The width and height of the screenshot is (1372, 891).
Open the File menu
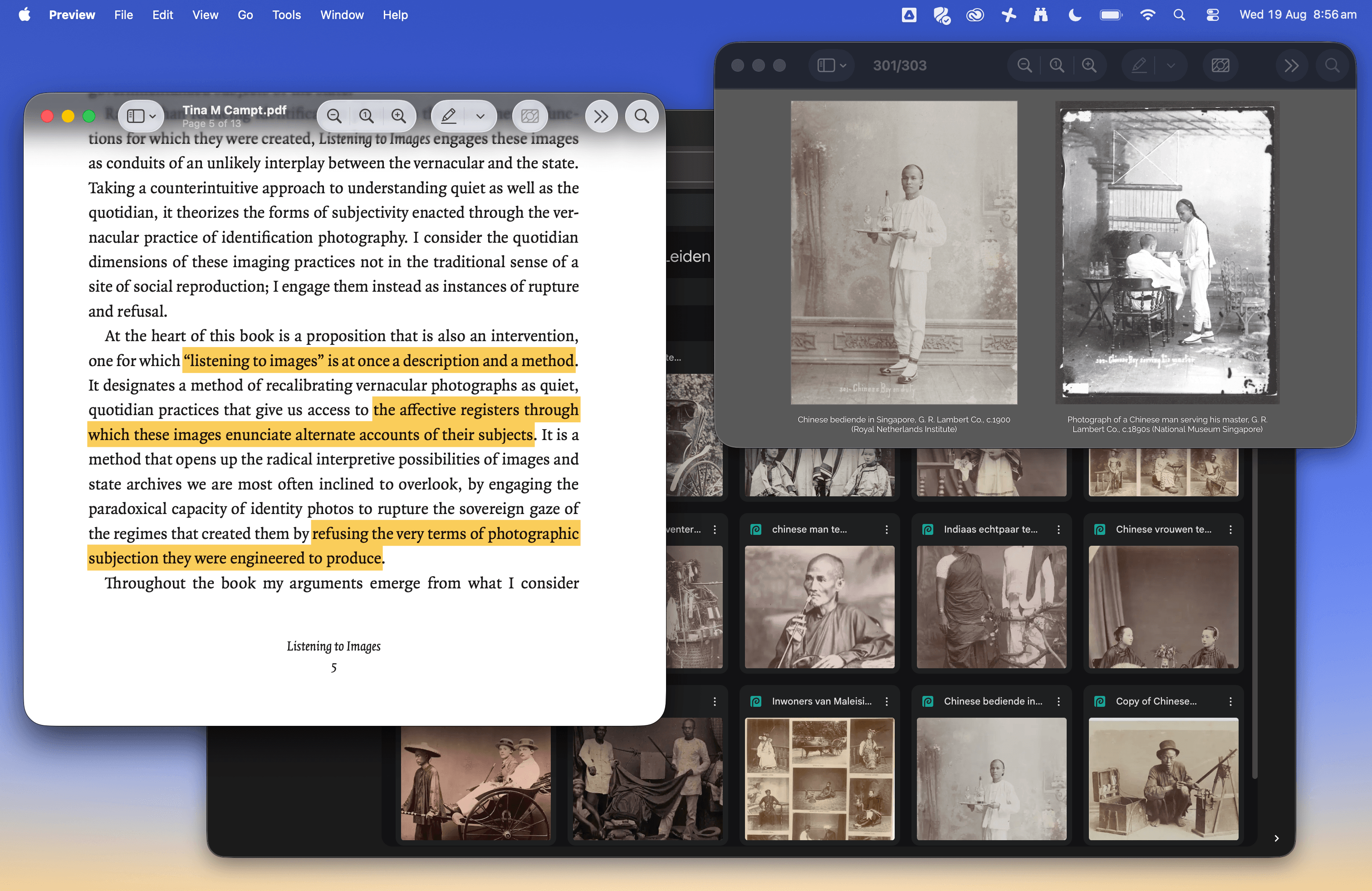pos(123,15)
